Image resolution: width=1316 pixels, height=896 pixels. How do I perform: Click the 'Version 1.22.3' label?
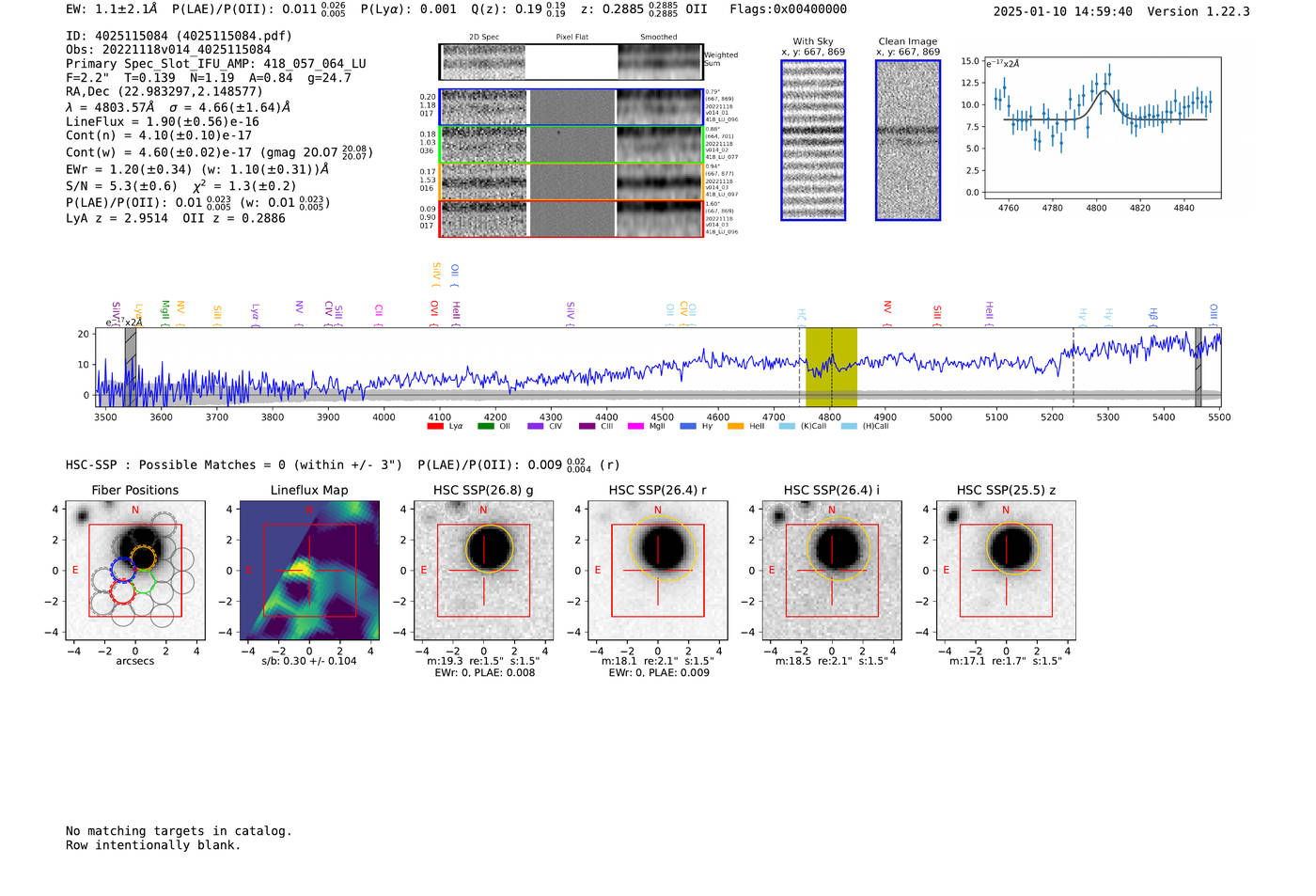coord(1198,12)
